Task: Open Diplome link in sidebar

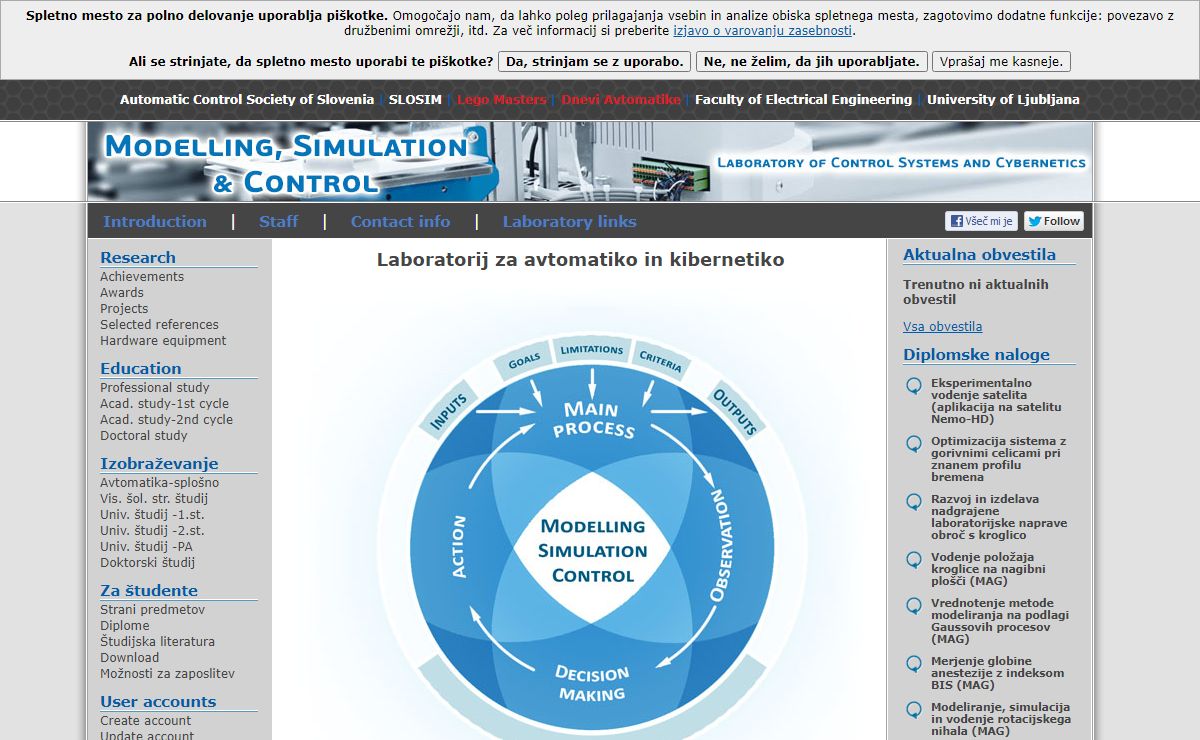Action: [x=125, y=625]
